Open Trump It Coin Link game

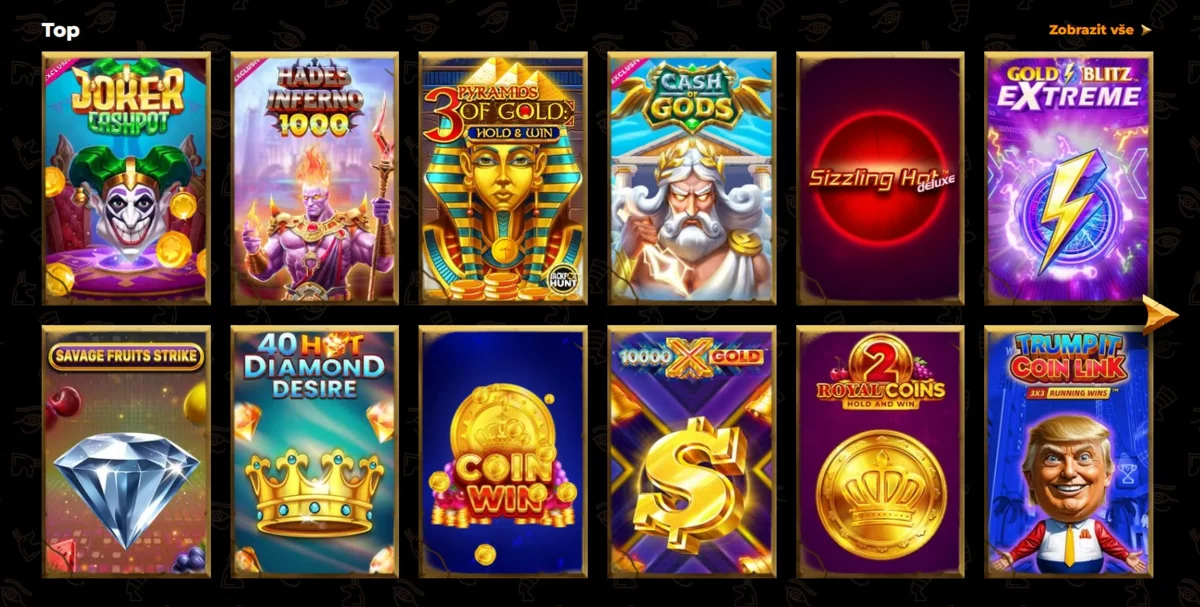pyautogui.click(x=1069, y=451)
